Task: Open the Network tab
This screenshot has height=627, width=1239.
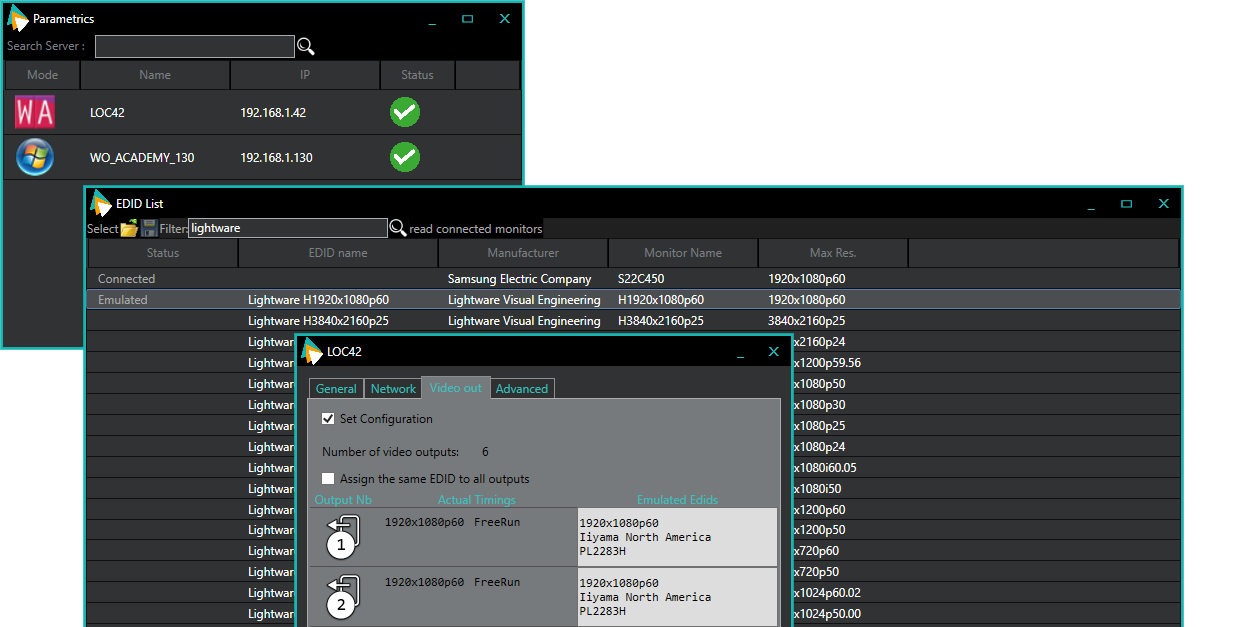Action: pyautogui.click(x=393, y=389)
